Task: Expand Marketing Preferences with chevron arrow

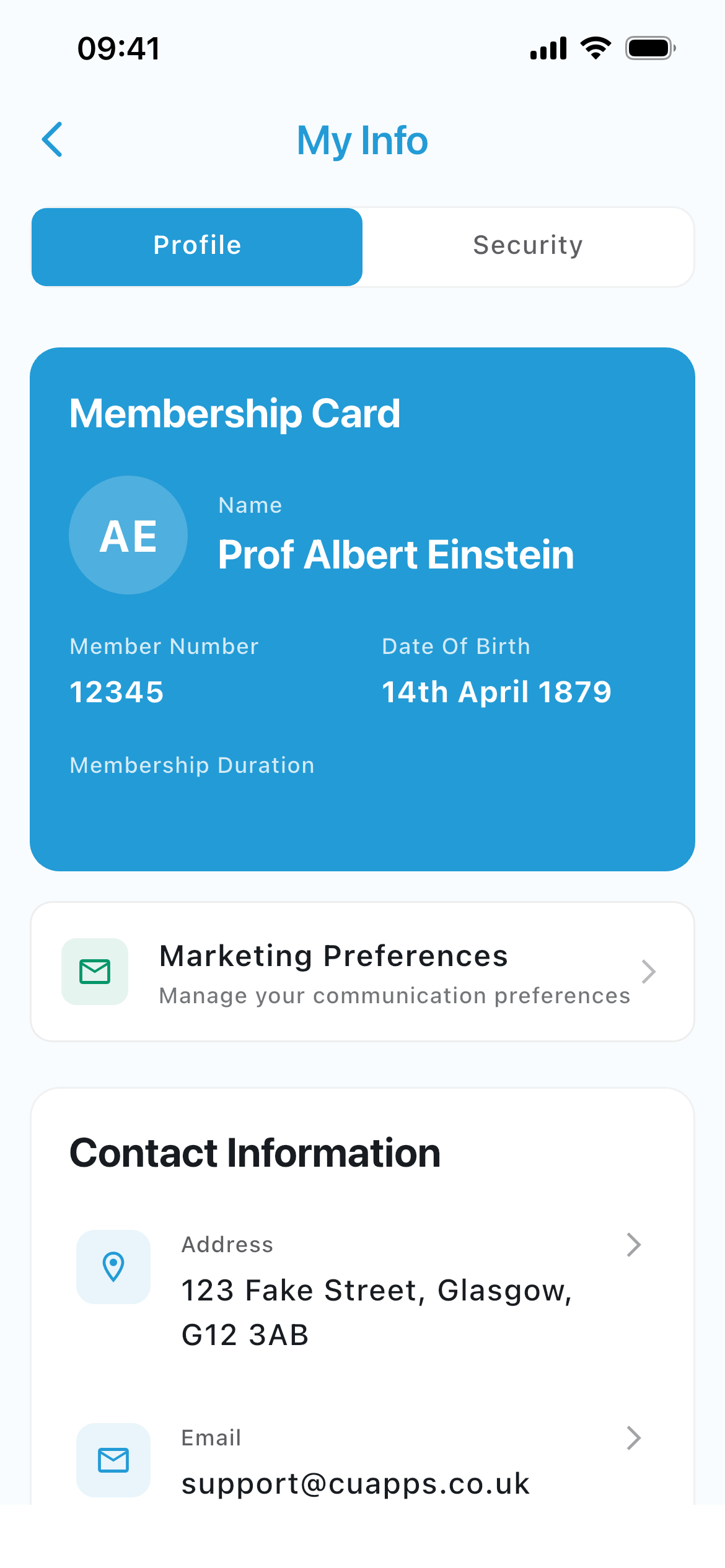Action: (x=648, y=972)
